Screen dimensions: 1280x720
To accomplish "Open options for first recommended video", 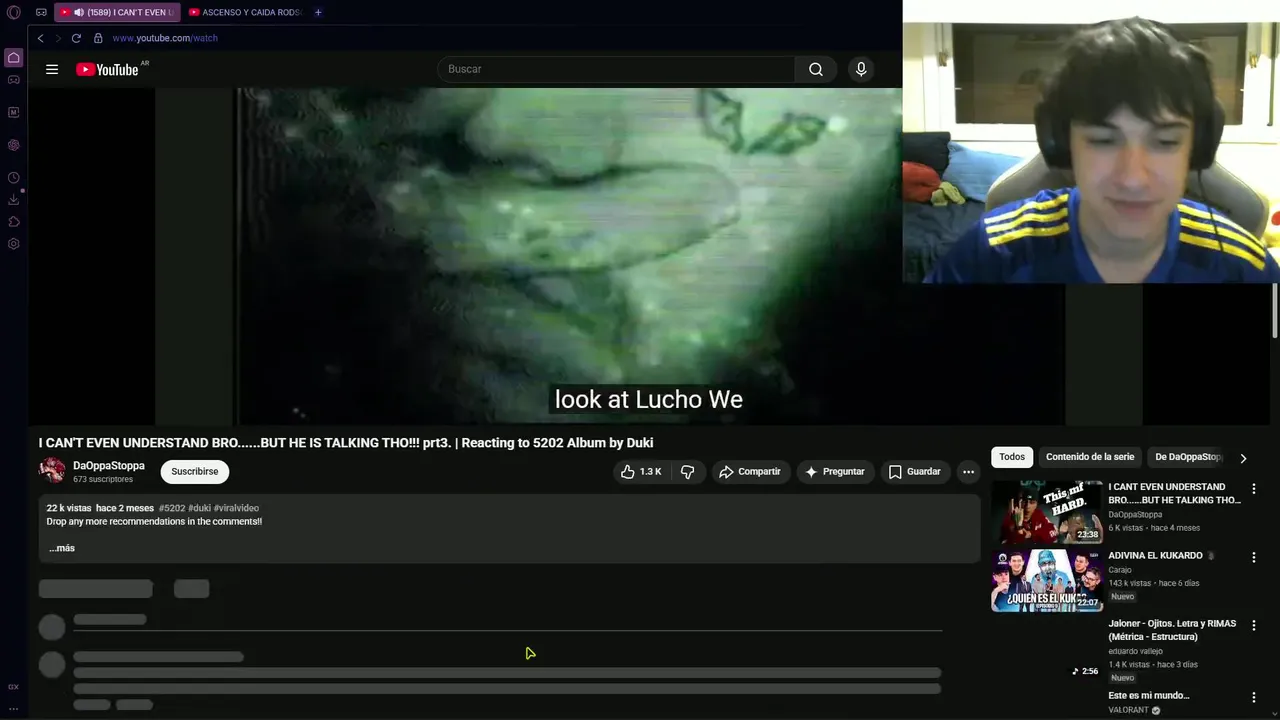I will [1253, 489].
